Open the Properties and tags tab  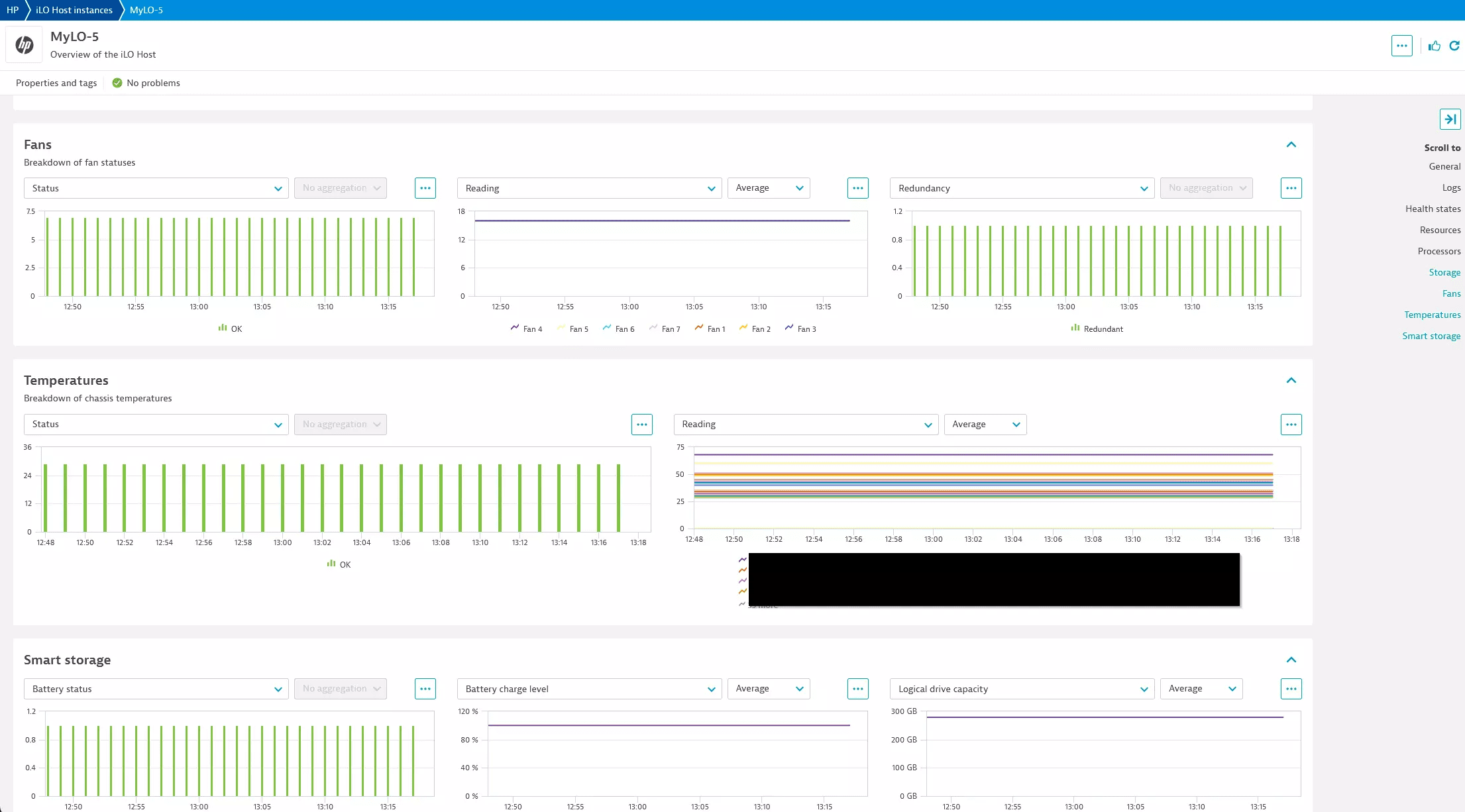pos(56,83)
